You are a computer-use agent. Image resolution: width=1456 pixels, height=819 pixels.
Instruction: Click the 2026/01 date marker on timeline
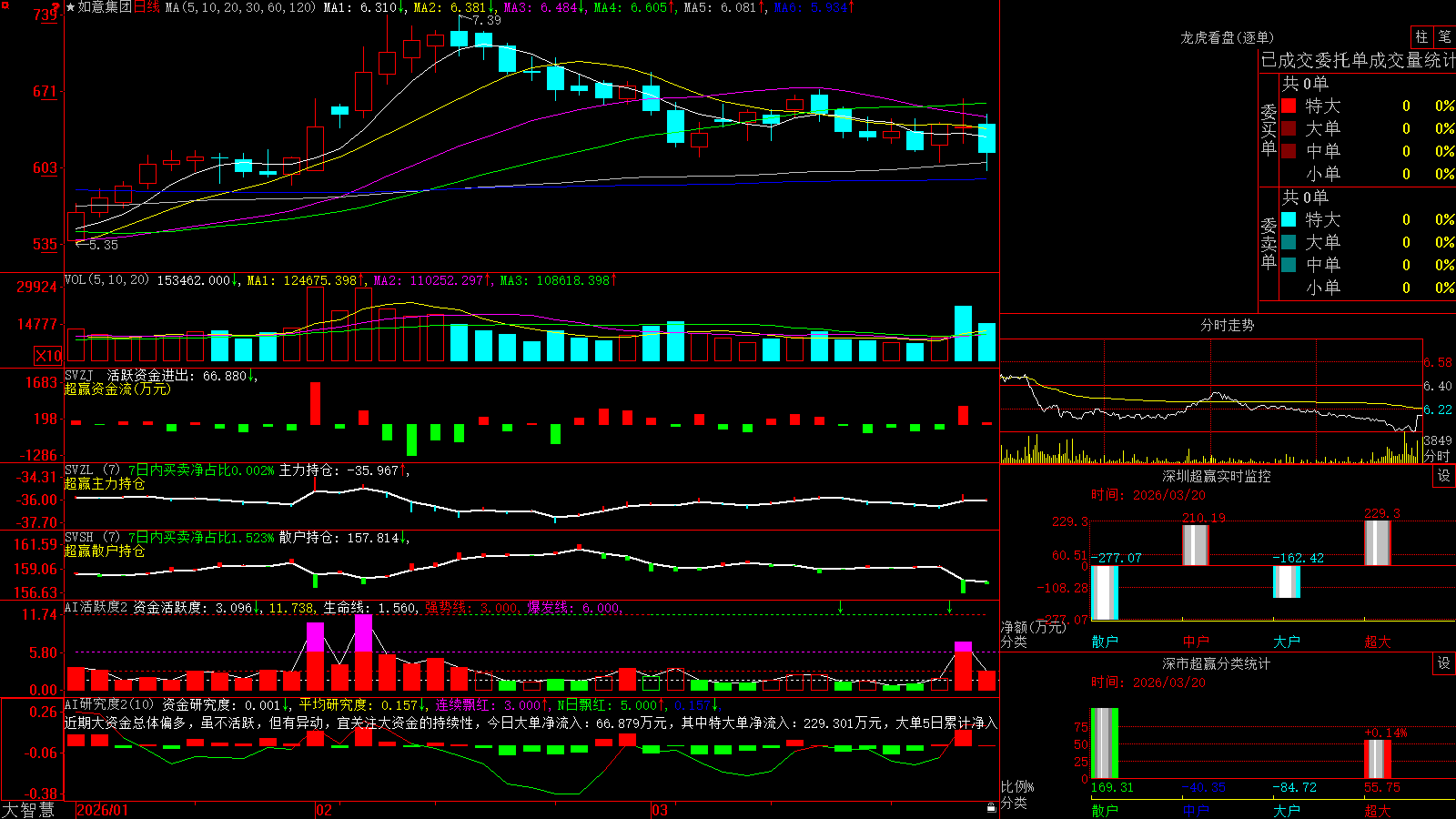[103, 810]
